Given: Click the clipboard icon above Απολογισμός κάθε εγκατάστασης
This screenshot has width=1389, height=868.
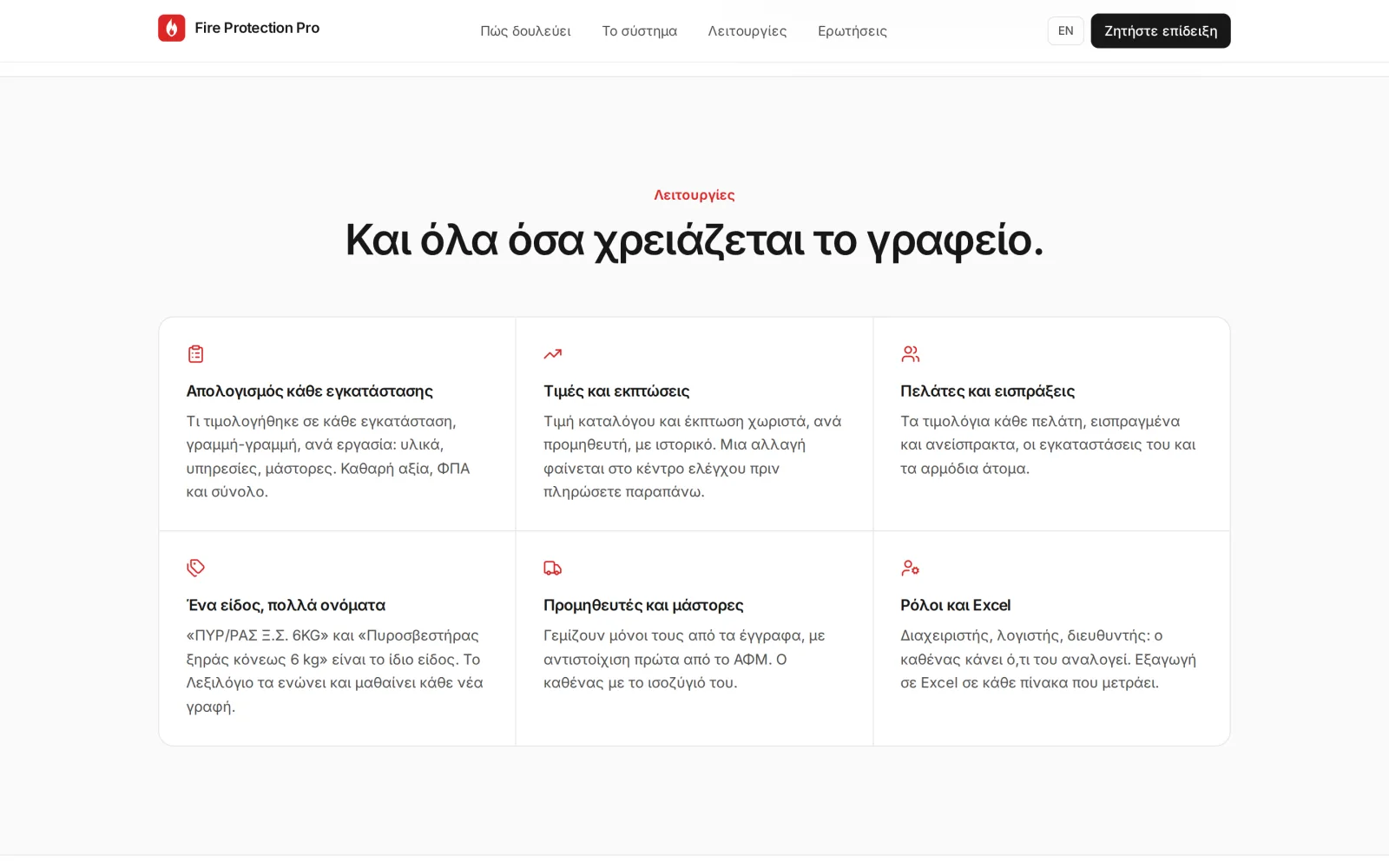Looking at the screenshot, I should pyautogui.click(x=195, y=354).
